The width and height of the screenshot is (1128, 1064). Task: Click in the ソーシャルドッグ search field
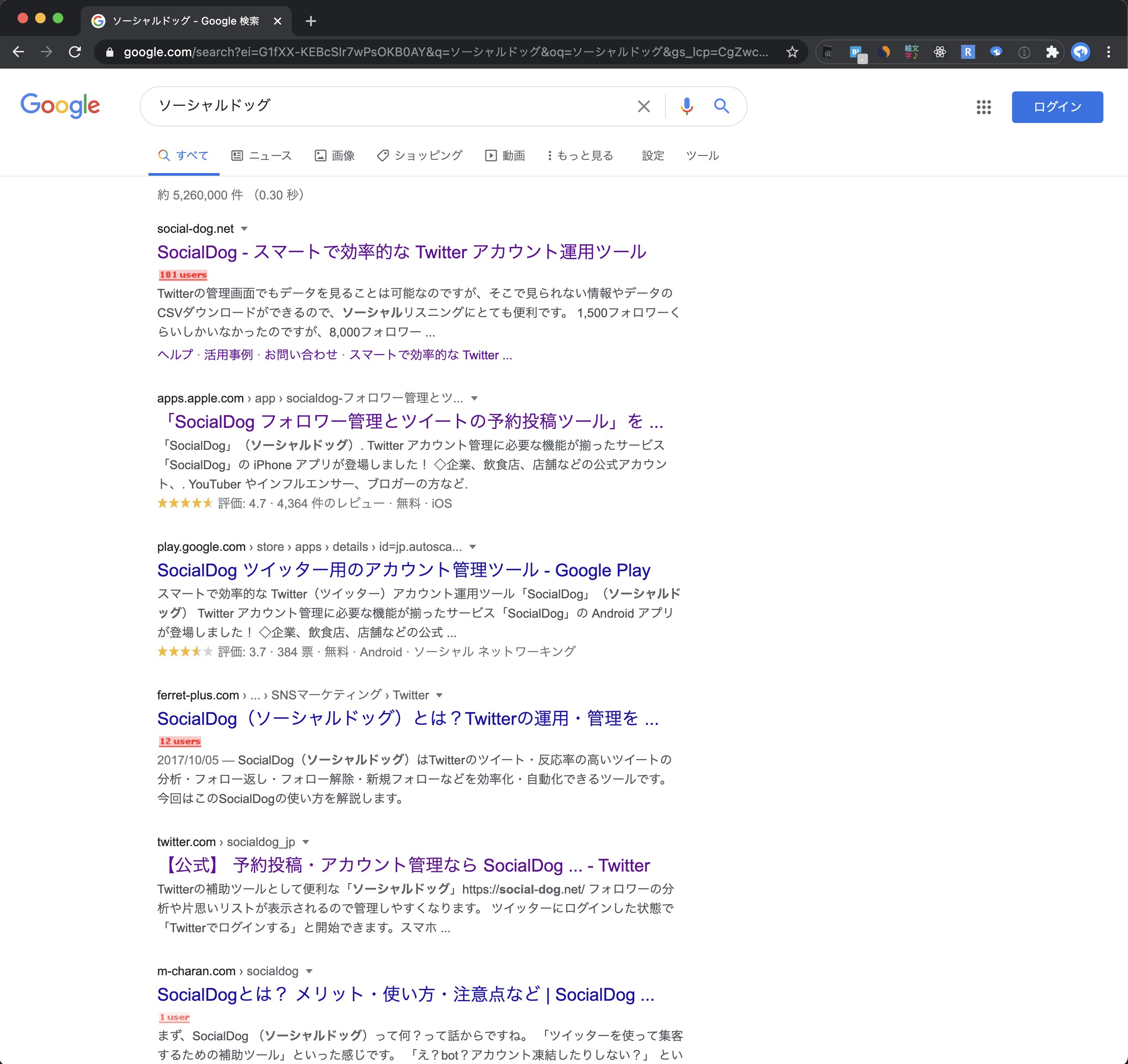coord(391,106)
